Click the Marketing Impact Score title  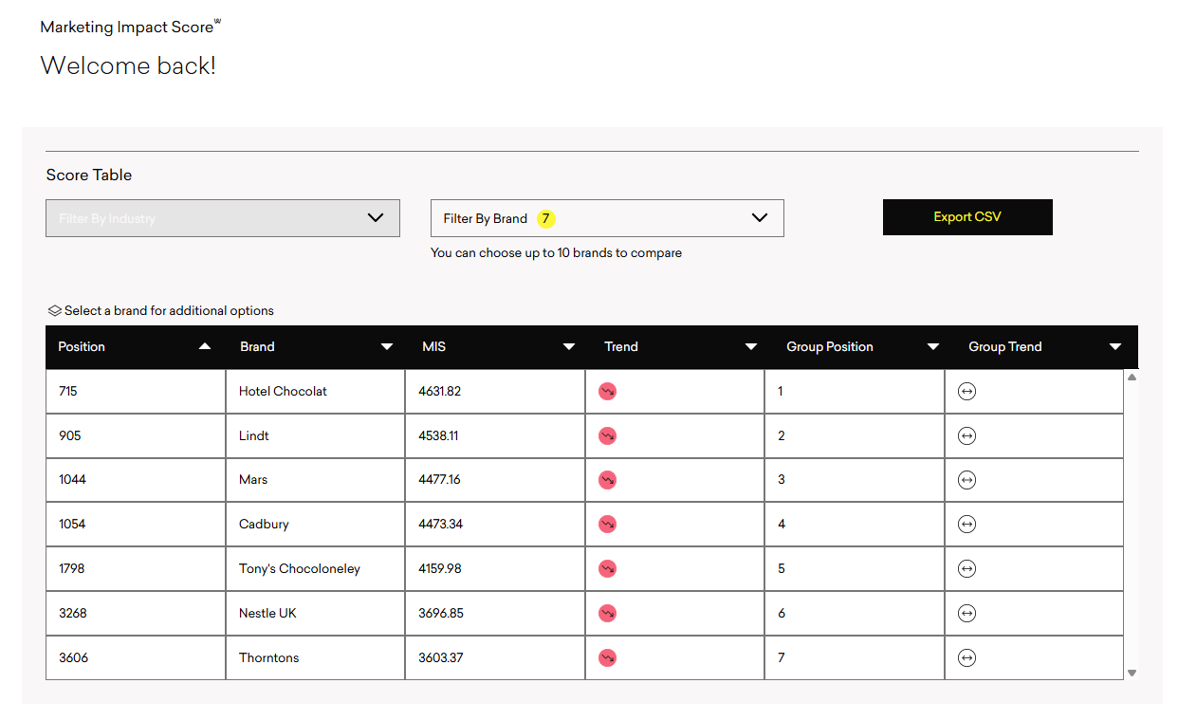pyautogui.click(x=130, y=27)
